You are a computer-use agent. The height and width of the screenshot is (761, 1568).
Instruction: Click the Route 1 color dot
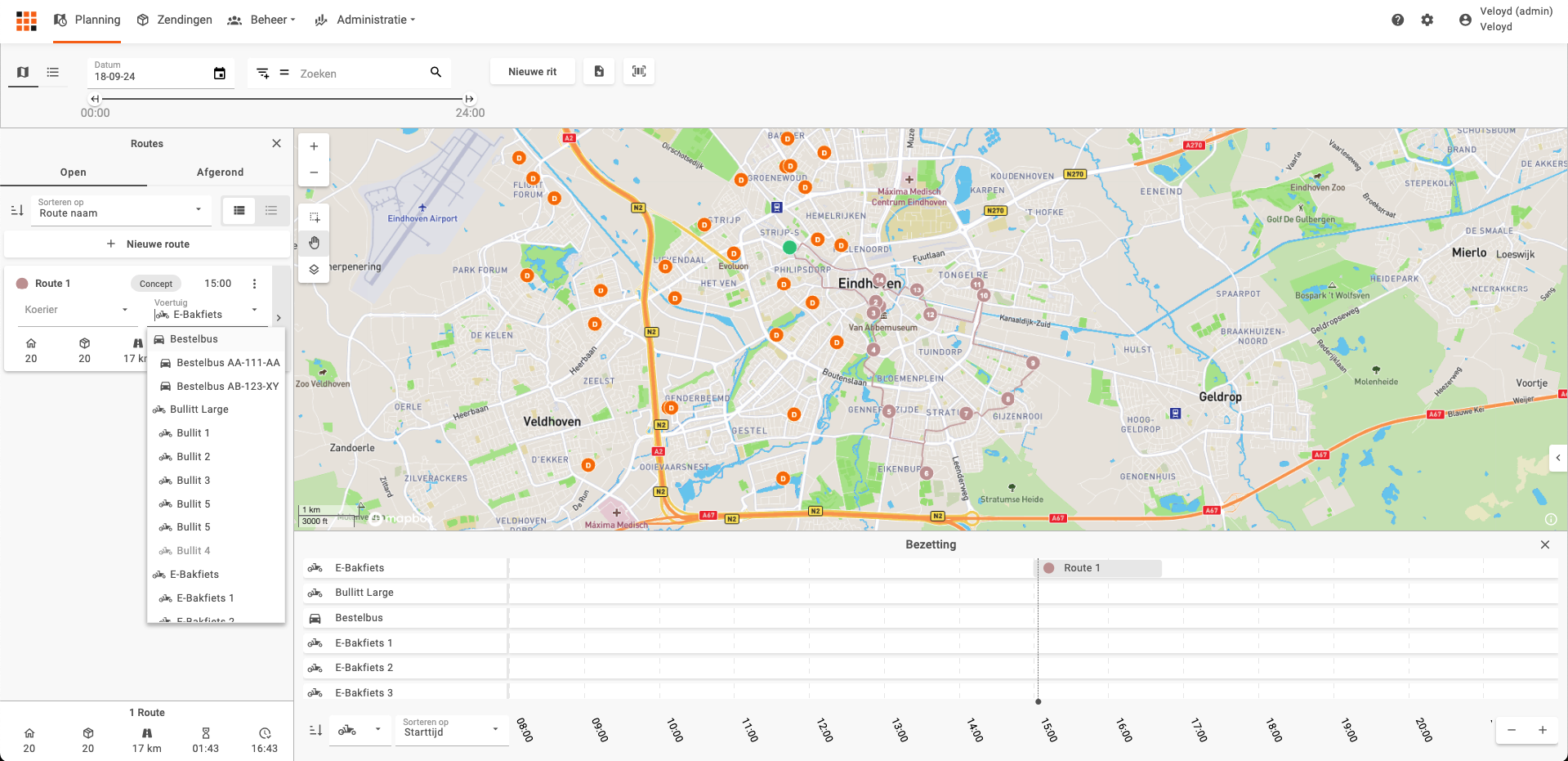22,284
